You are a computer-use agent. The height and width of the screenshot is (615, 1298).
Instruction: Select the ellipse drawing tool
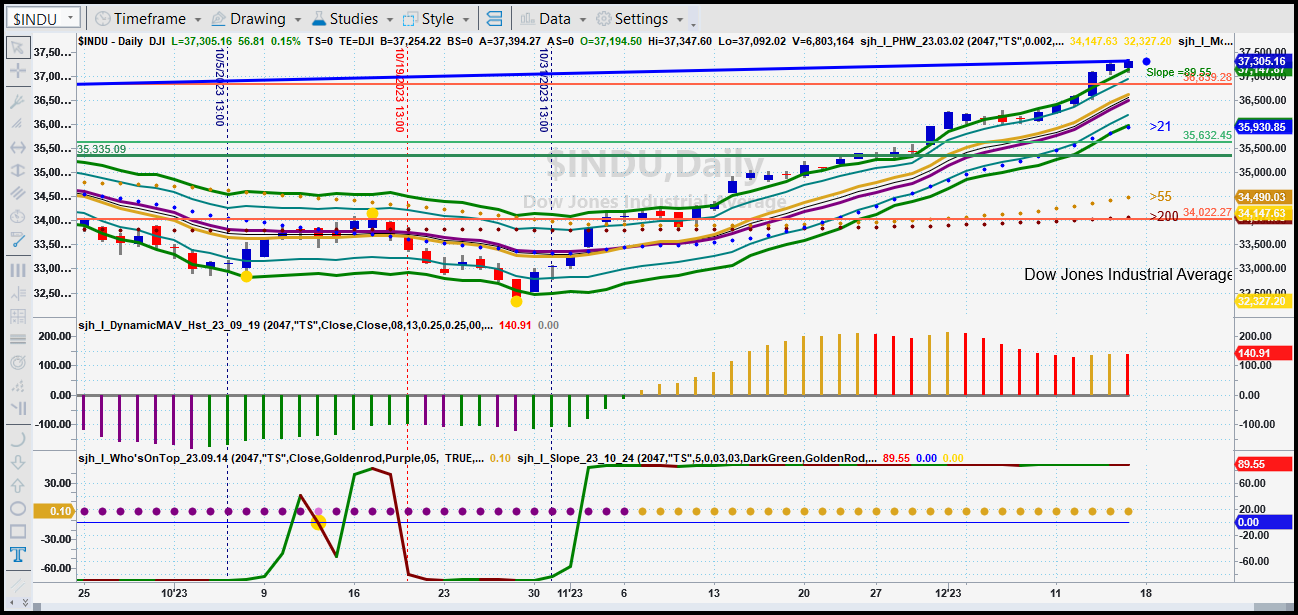(17, 508)
